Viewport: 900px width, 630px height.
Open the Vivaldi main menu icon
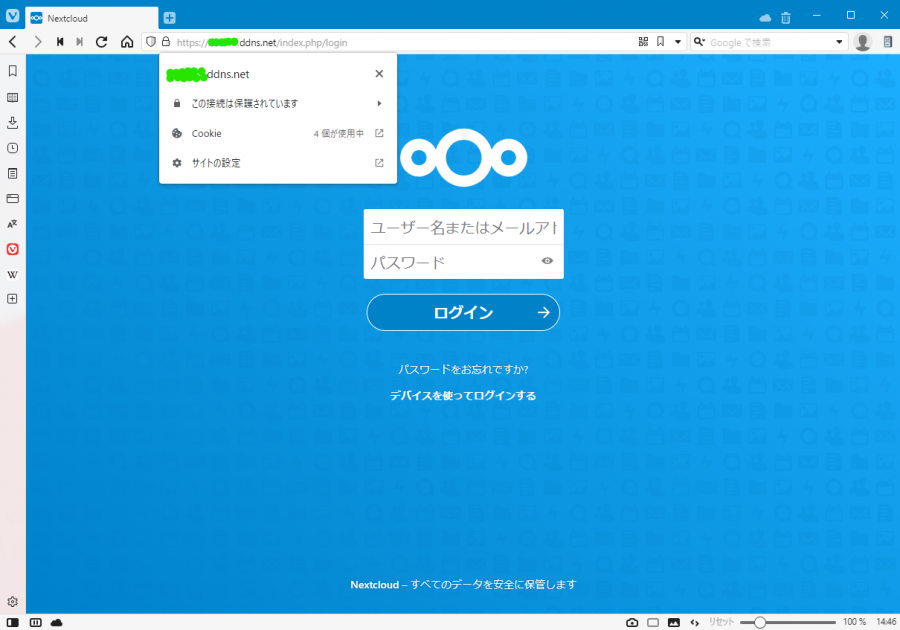(12, 17)
